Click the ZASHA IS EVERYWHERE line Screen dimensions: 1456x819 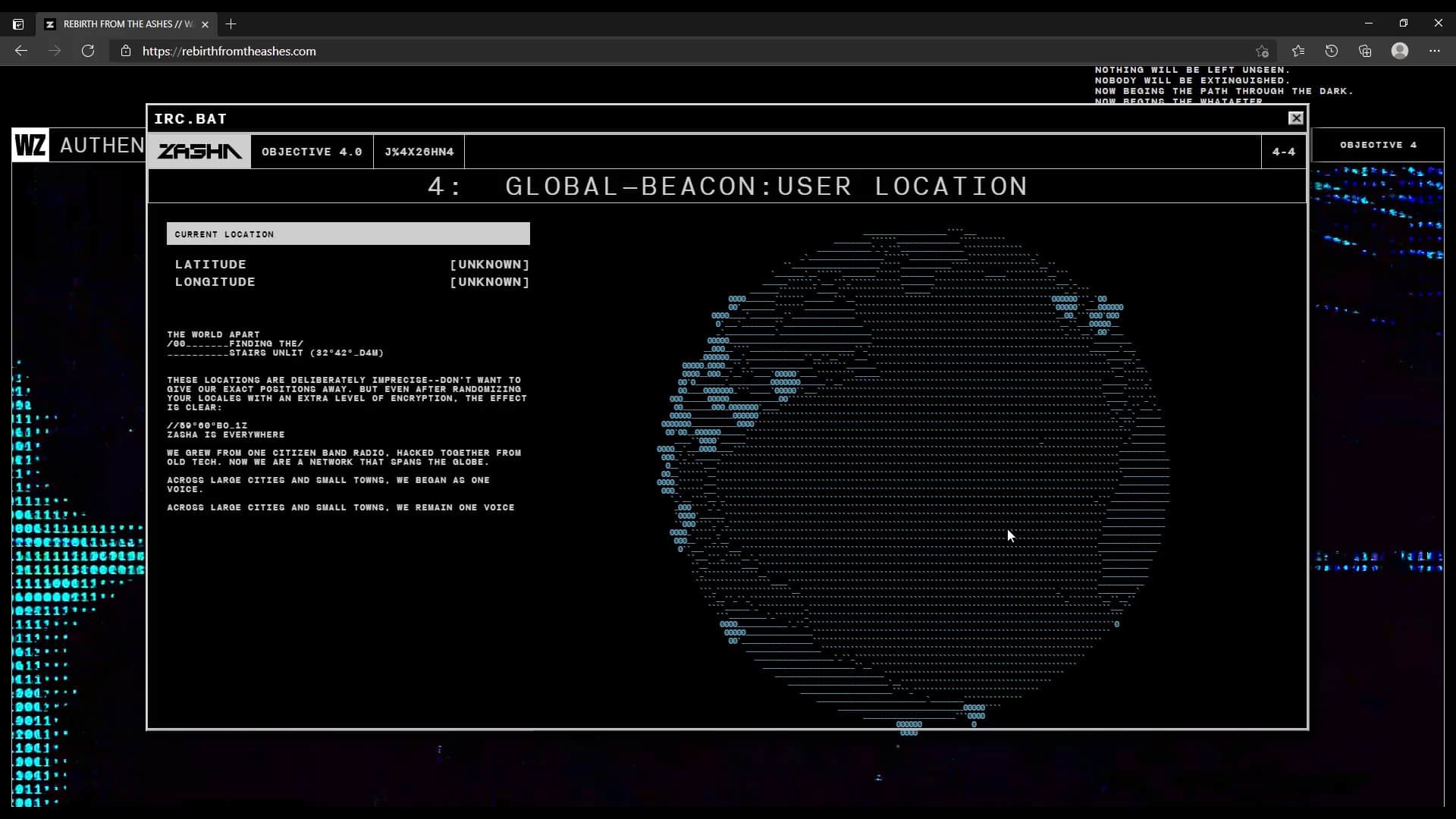point(226,435)
